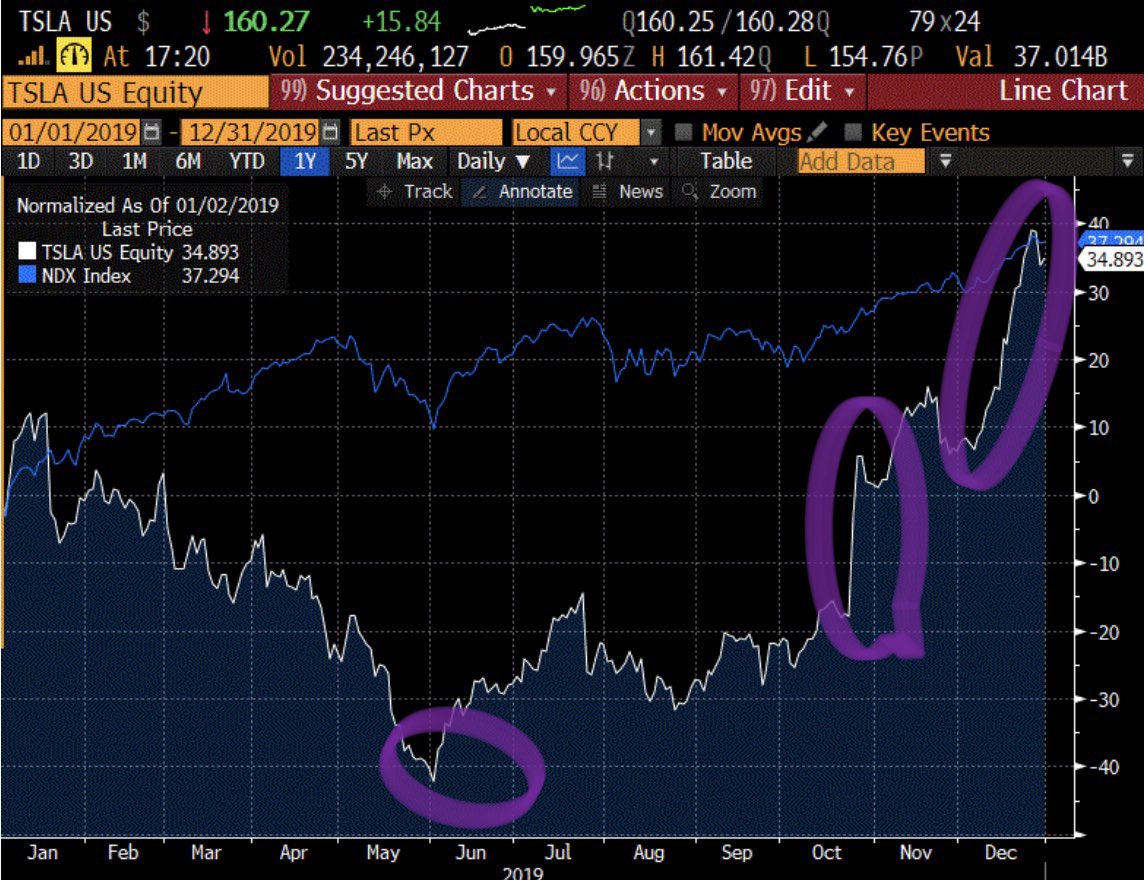1144x880 pixels.
Task: Click the NDX Index legend label
Action: point(86,275)
